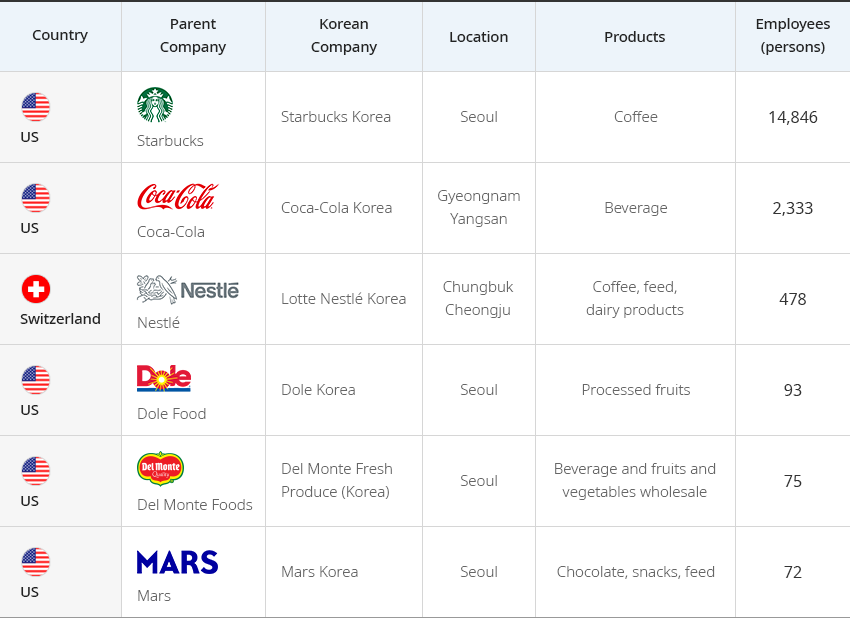Click the Chocolate, snacks, feed cell
850x618 pixels.
click(x=635, y=572)
